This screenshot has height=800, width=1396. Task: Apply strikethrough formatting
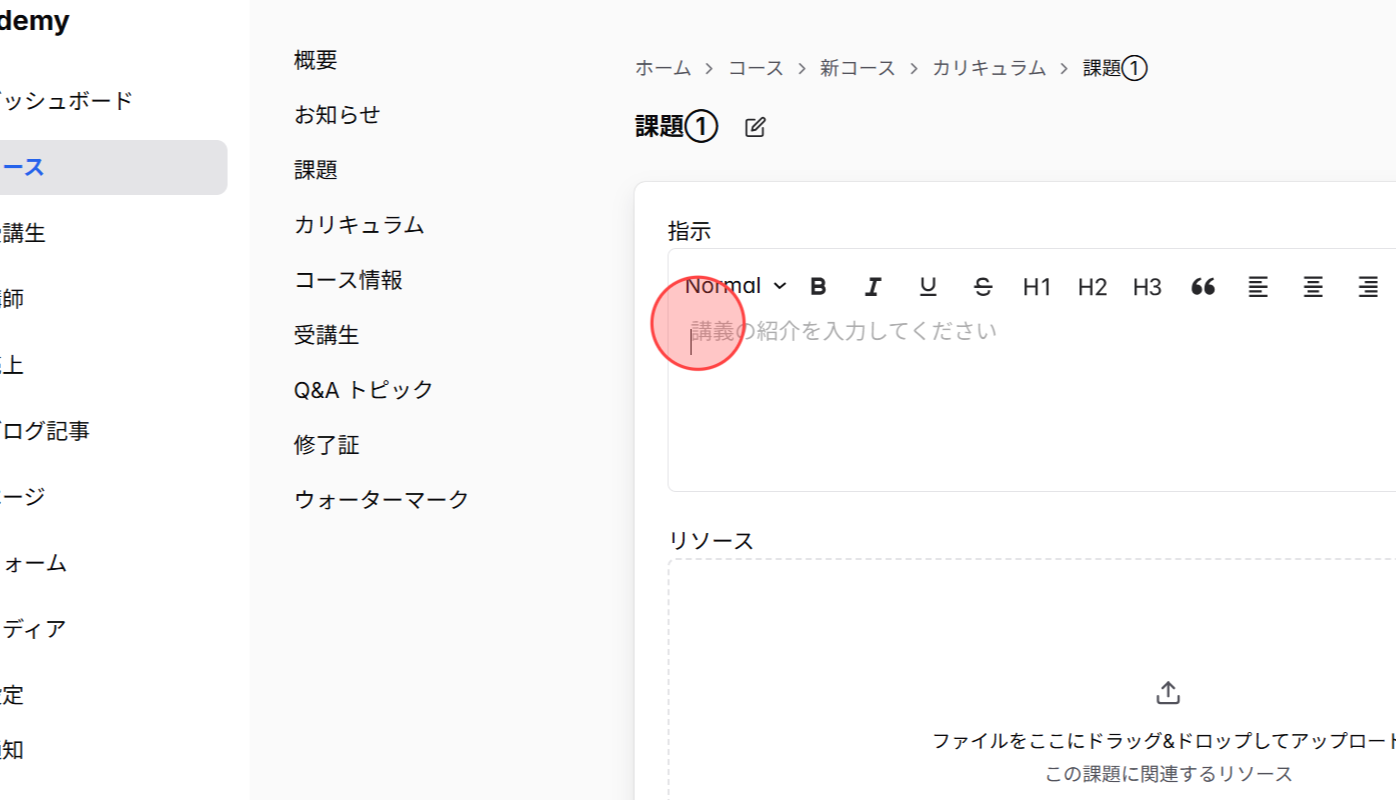[983, 287]
